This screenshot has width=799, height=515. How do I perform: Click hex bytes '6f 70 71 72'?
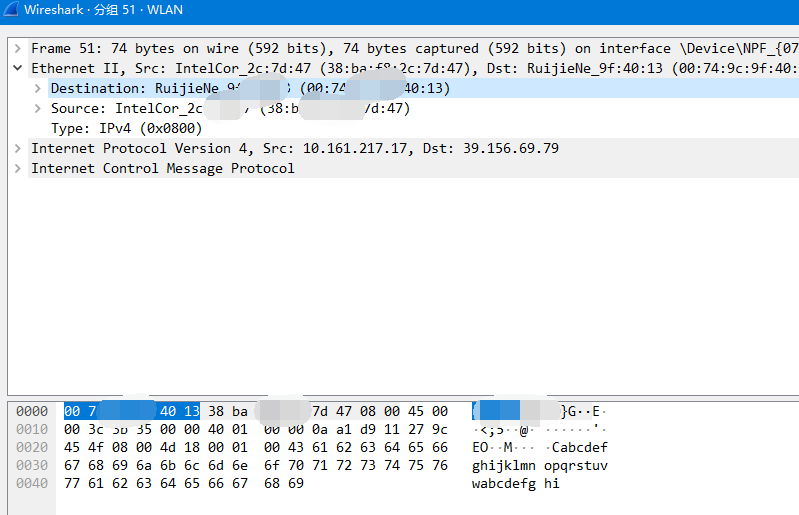(x=308, y=465)
